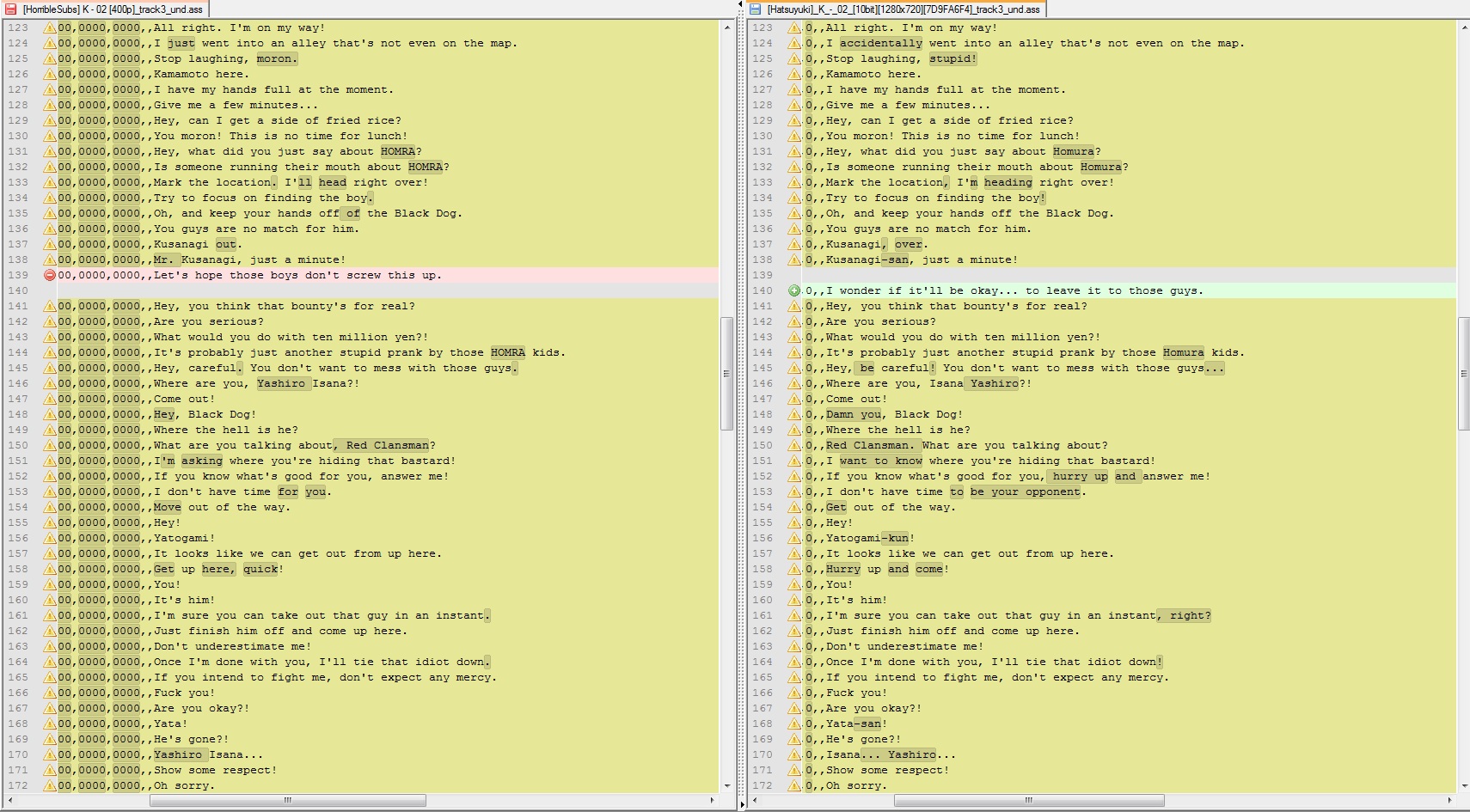Screen dimensions: 1470x812
Task: Click warning icon beside 'Hurry up and come!'
Action: [795, 569]
